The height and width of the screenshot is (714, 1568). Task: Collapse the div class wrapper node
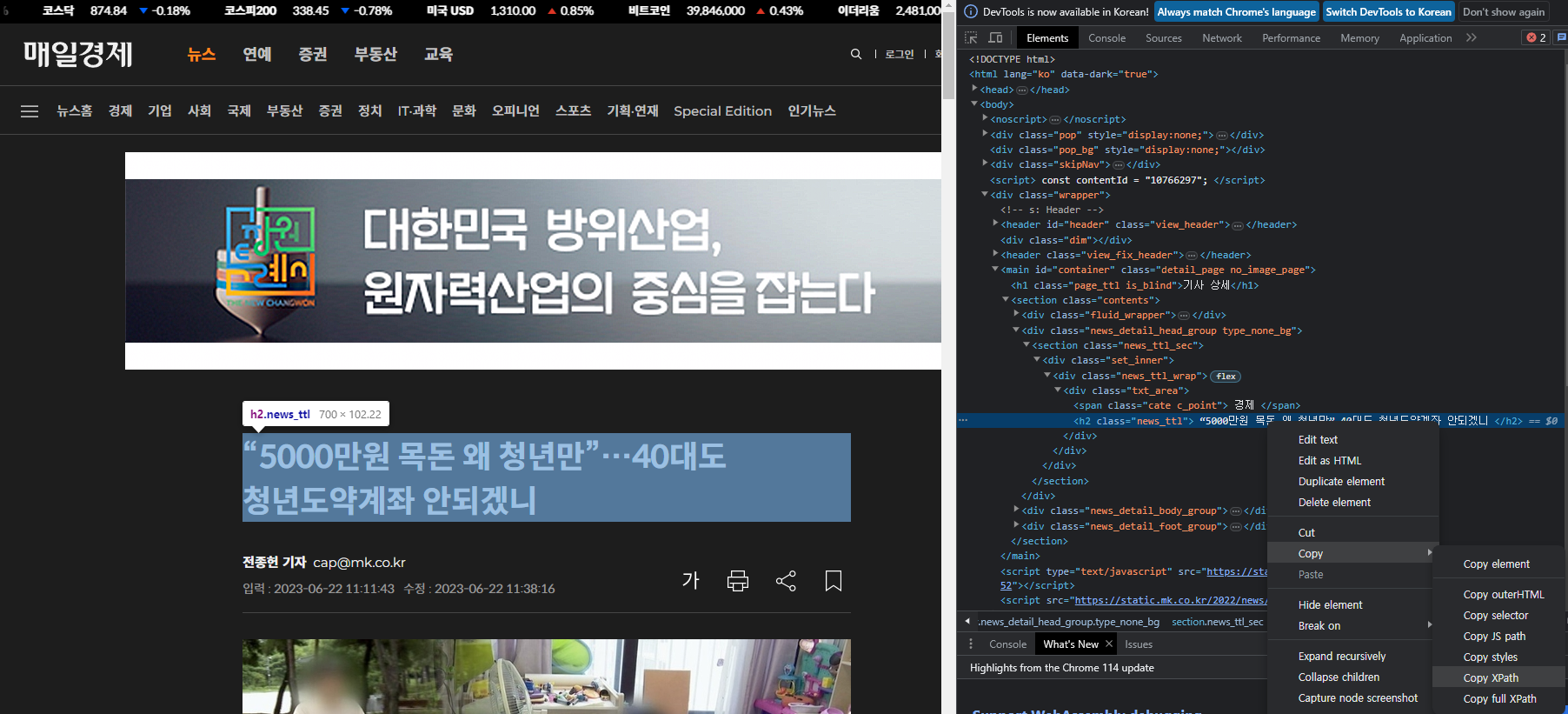pyautogui.click(x=985, y=194)
